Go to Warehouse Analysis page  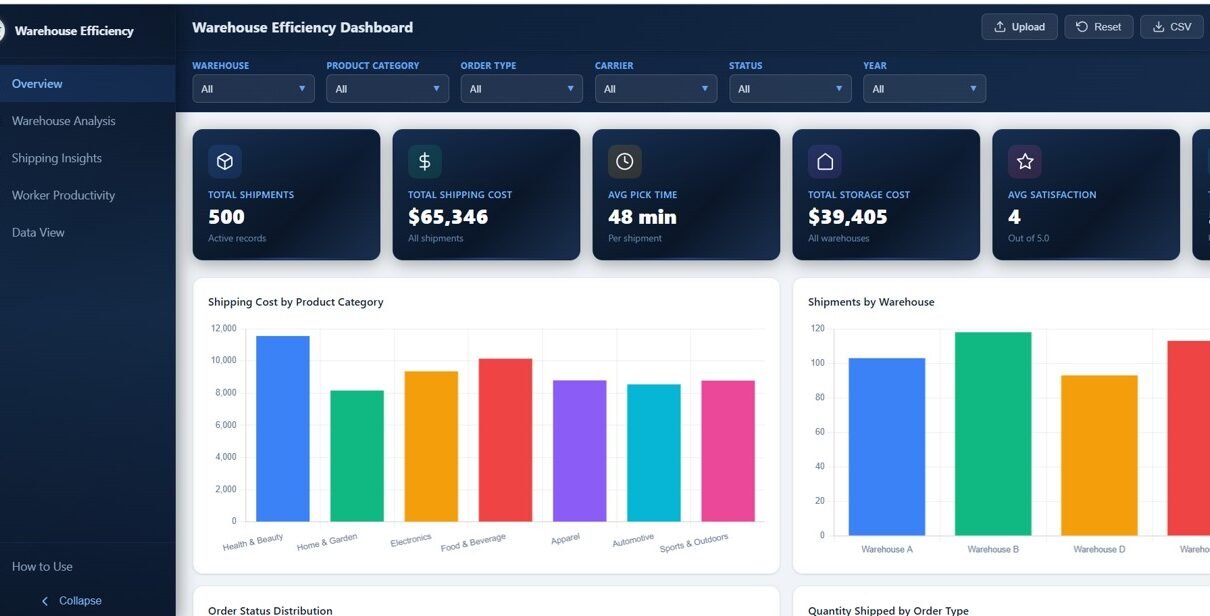coord(63,121)
